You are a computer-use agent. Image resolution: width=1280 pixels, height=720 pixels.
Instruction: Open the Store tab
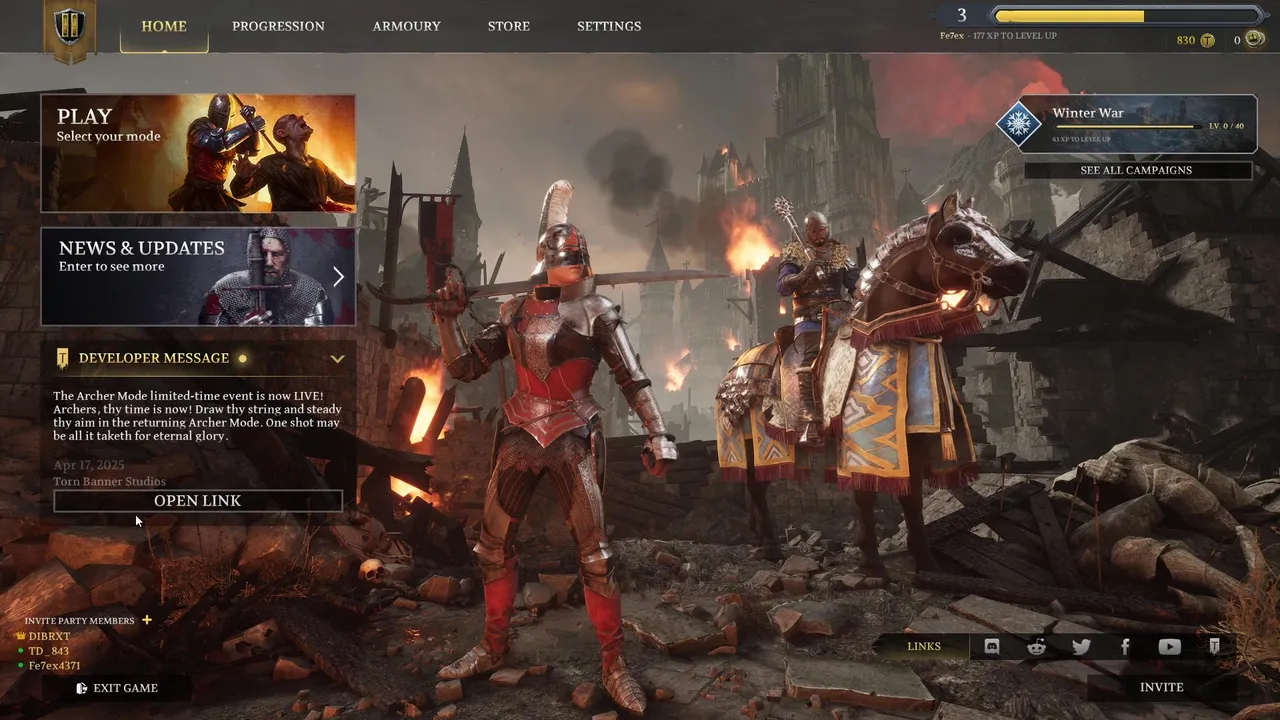click(x=509, y=26)
